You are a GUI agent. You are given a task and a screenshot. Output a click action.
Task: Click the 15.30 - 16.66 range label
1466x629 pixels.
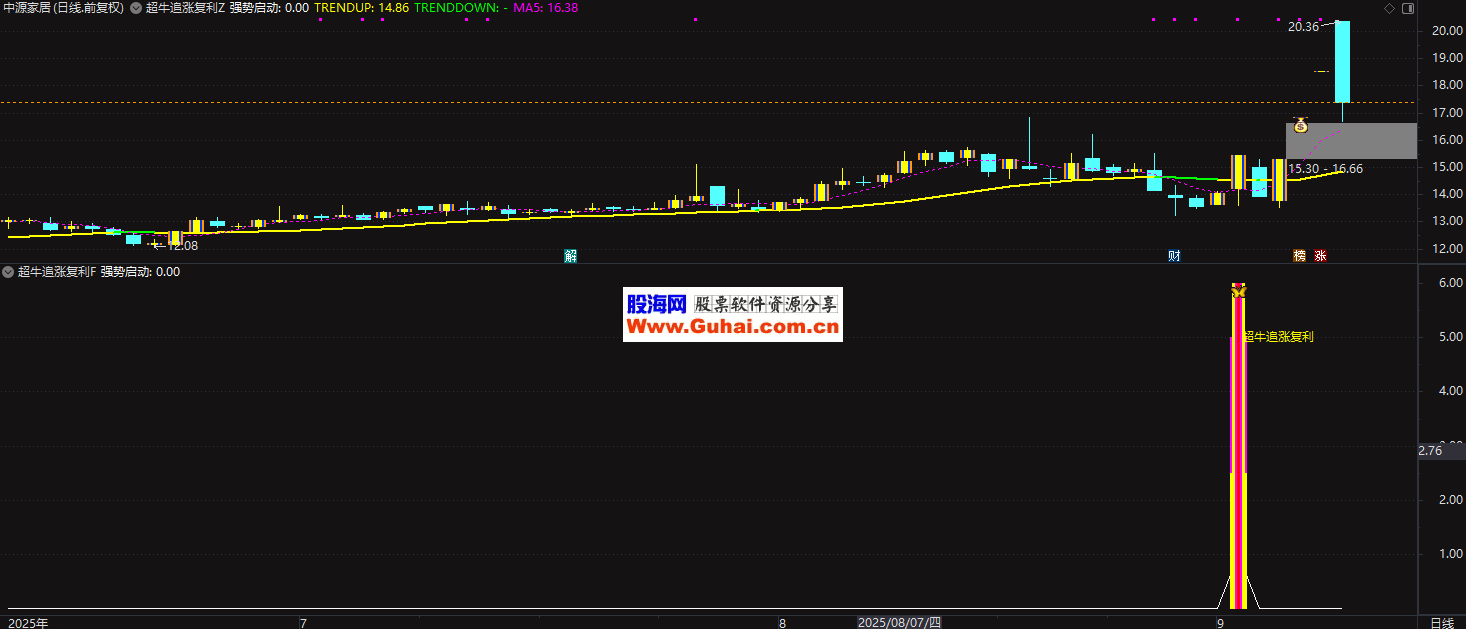1325,169
